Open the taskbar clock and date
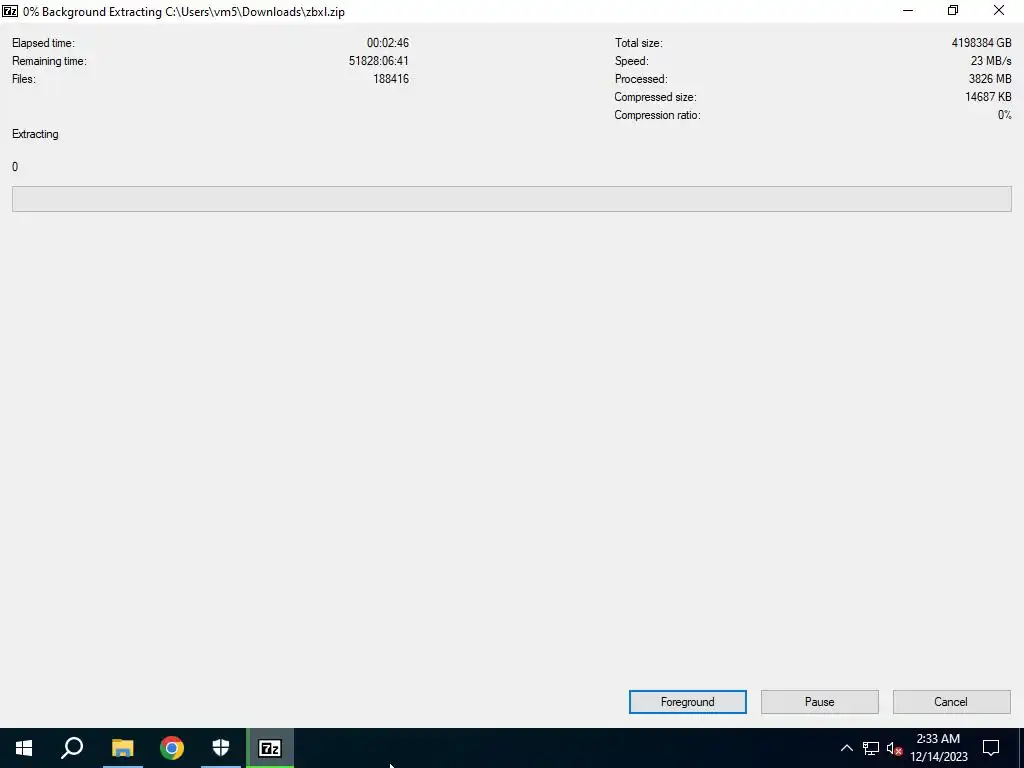1024x768 pixels. (938, 748)
